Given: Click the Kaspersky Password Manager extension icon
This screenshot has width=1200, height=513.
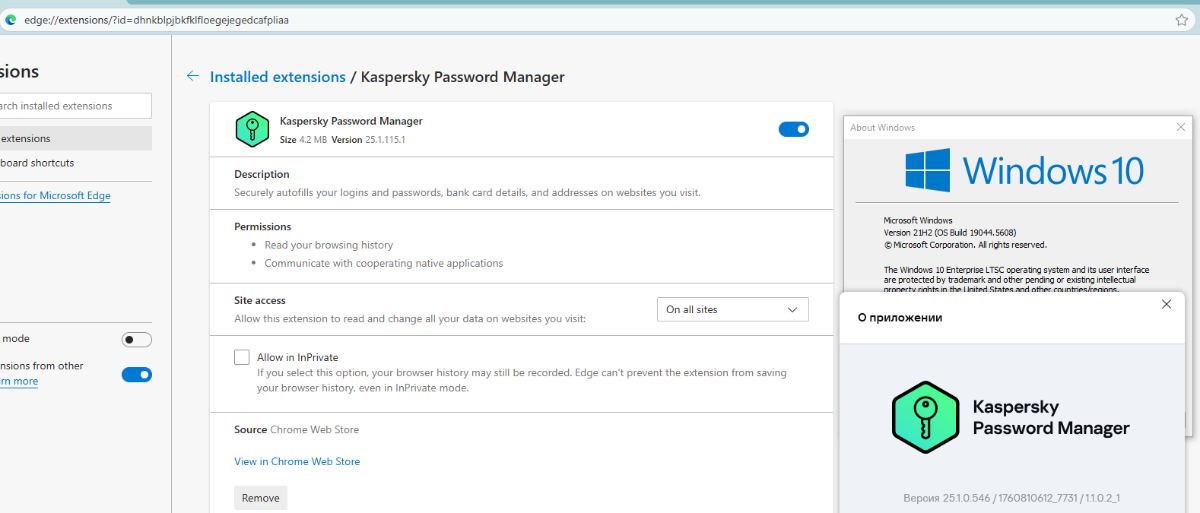Looking at the screenshot, I should pos(252,130).
